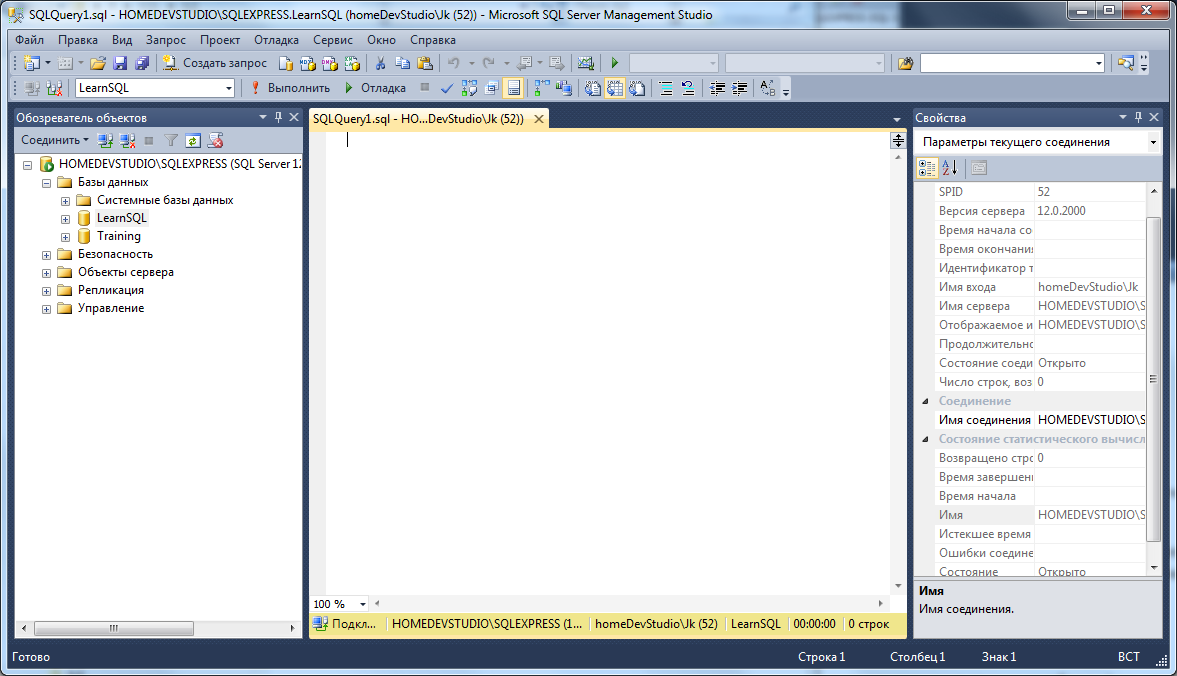Click the MDX query icon
The height and width of the screenshot is (676, 1177).
pyautogui.click(x=308, y=64)
